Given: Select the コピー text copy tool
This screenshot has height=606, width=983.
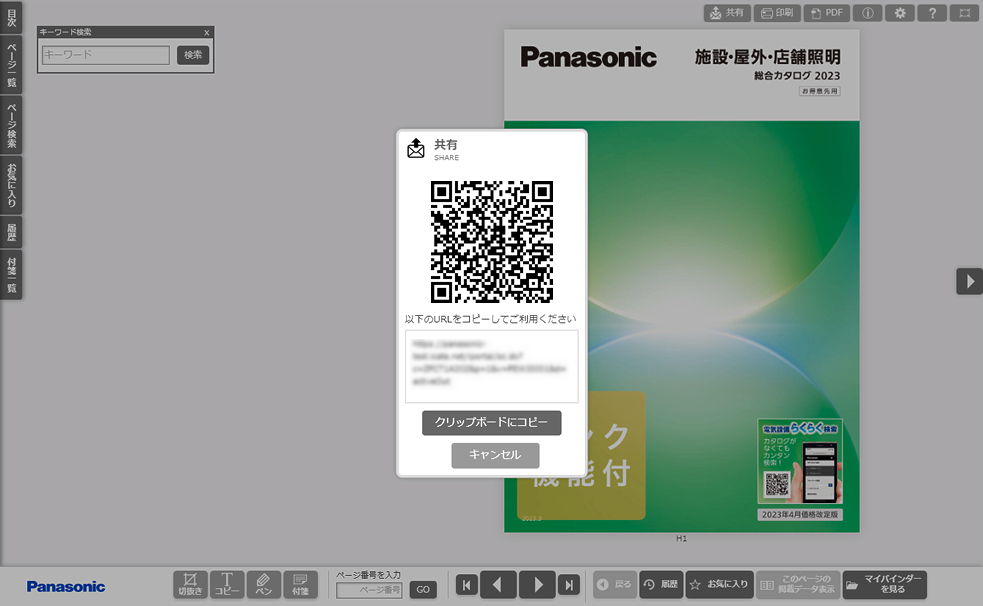Looking at the screenshot, I should 227,585.
